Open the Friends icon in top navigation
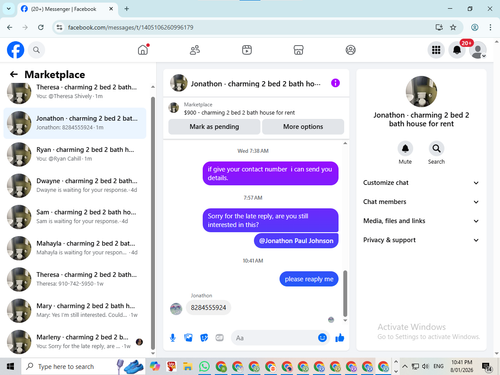This screenshot has width=500, height=375. [x=195, y=50]
